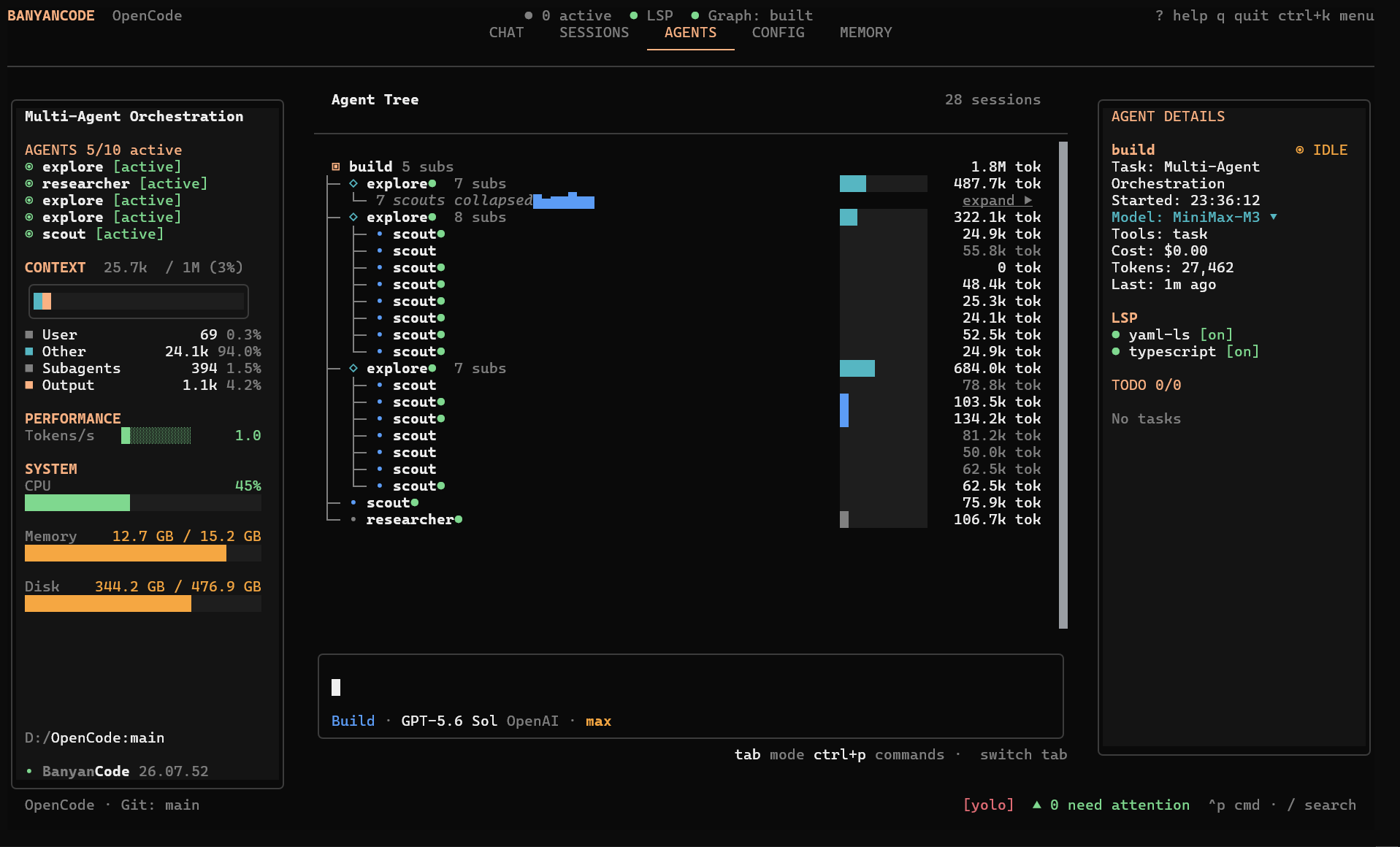The height and width of the screenshot is (847, 1400).
Task: Toggle the Build mode label in prompt
Action: [353, 721]
